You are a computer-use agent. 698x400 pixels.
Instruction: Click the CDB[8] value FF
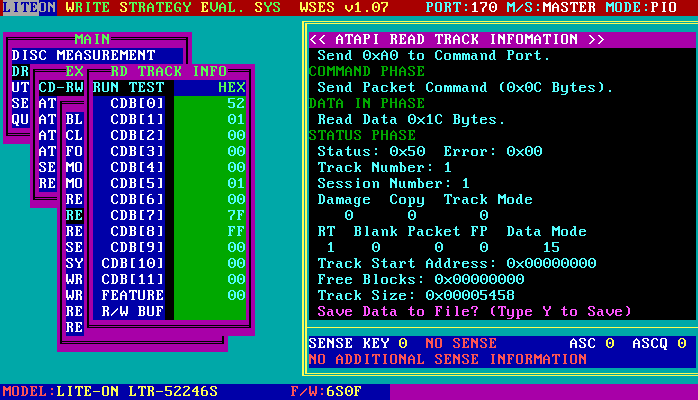pyautogui.click(x=235, y=231)
